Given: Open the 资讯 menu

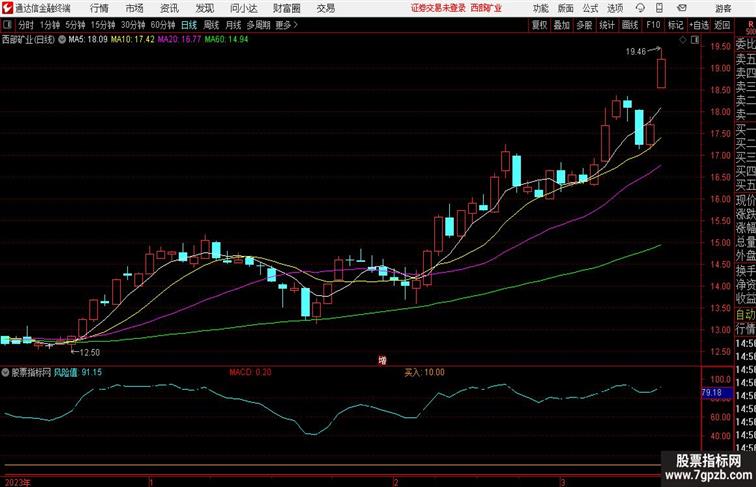Looking at the screenshot, I should (169, 8).
